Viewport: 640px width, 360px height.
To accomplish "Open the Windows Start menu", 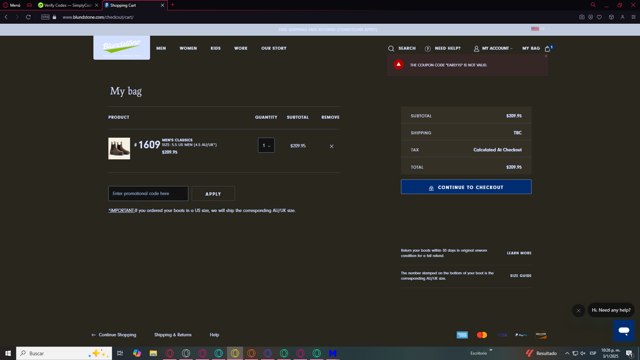I will tap(8, 353).
